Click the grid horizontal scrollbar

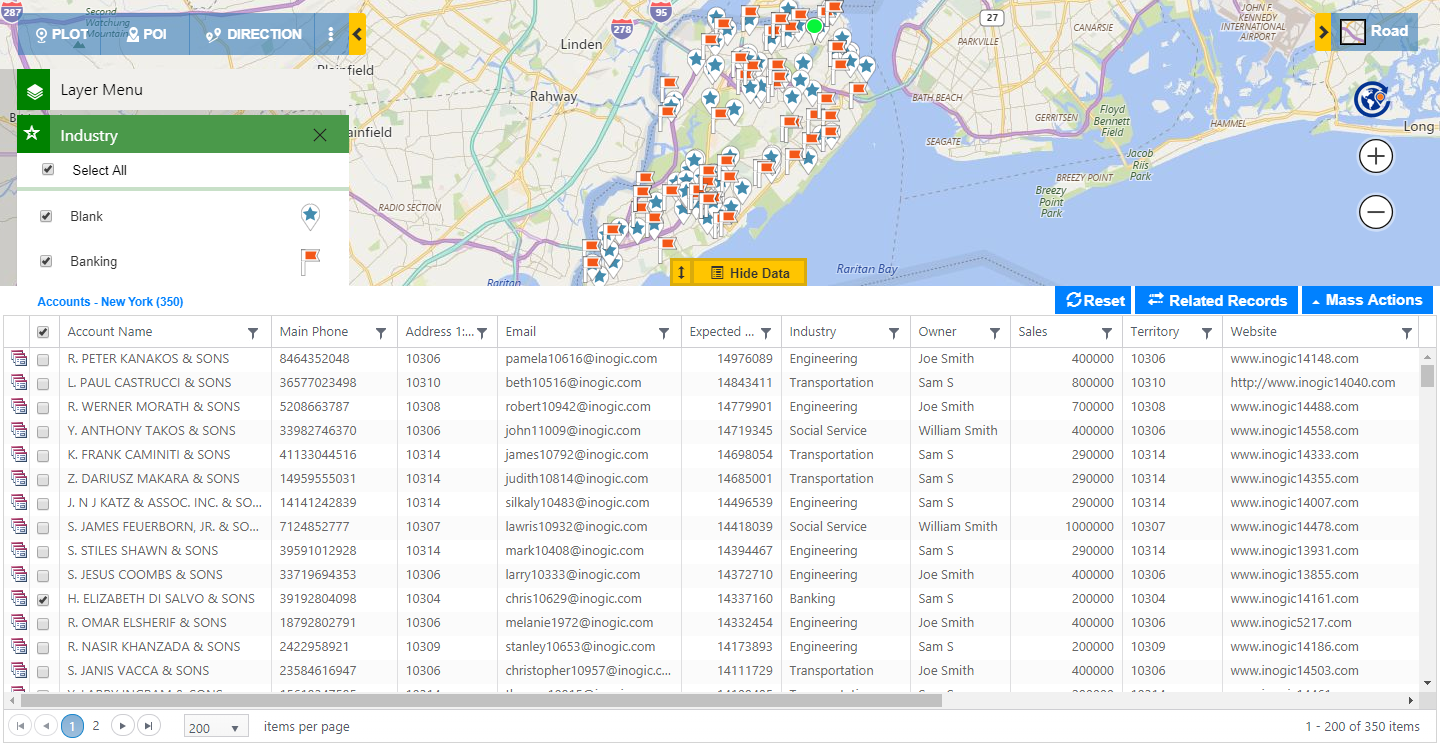coord(481,700)
